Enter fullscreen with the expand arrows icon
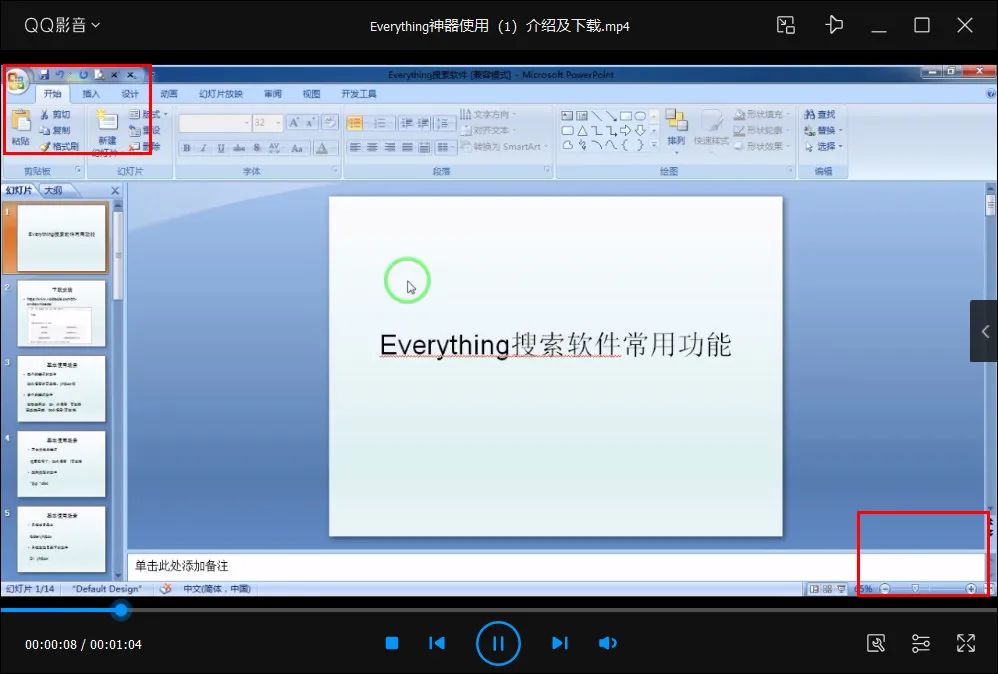Image resolution: width=998 pixels, height=674 pixels. pyautogui.click(x=966, y=643)
